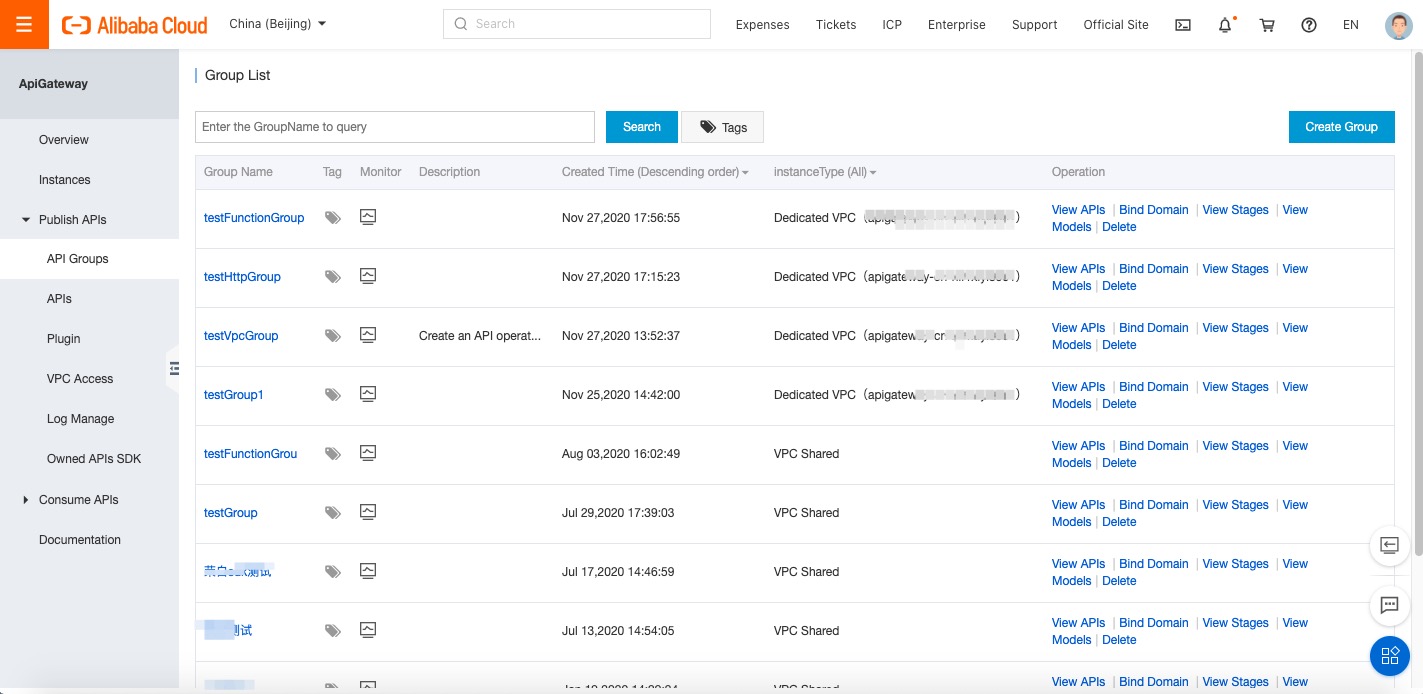
Task: Click the tag icon for Jul 13 row
Action: pos(333,630)
